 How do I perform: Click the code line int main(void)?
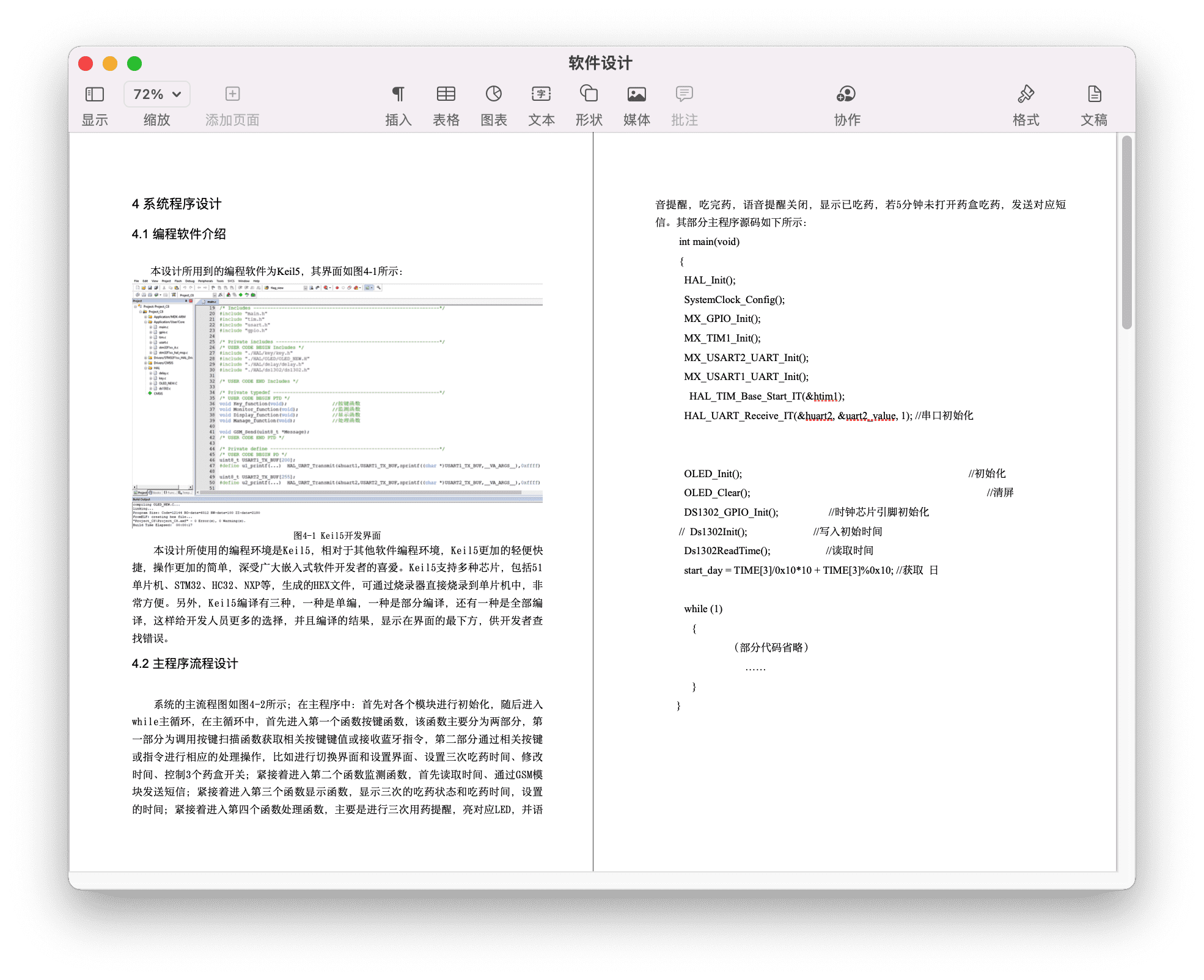pos(709,242)
